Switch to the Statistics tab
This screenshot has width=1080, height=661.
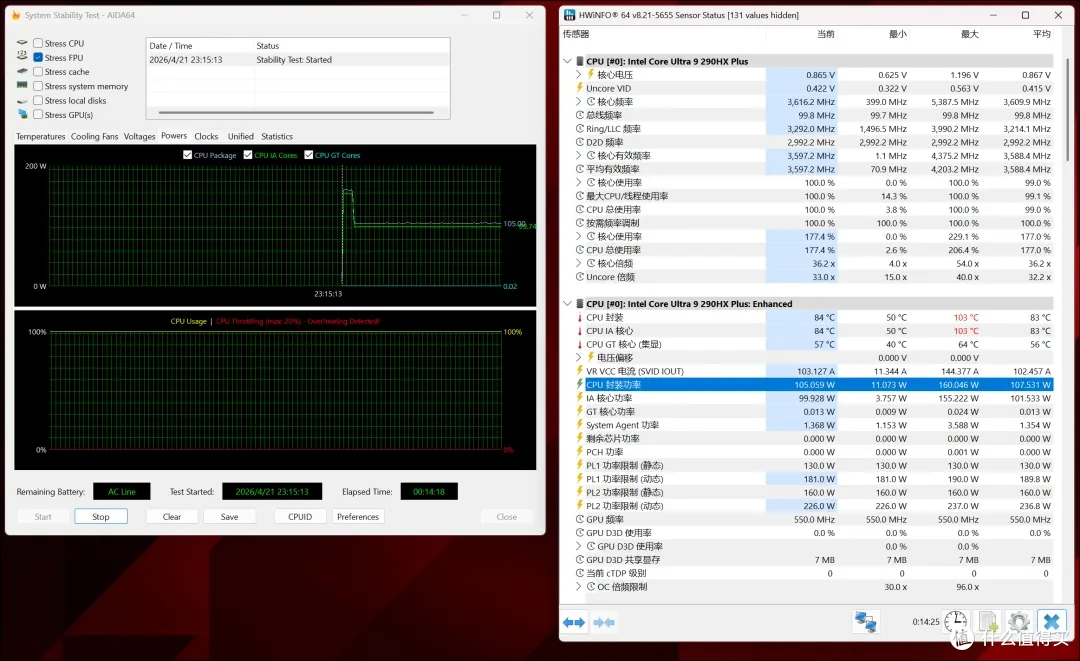point(277,136)
